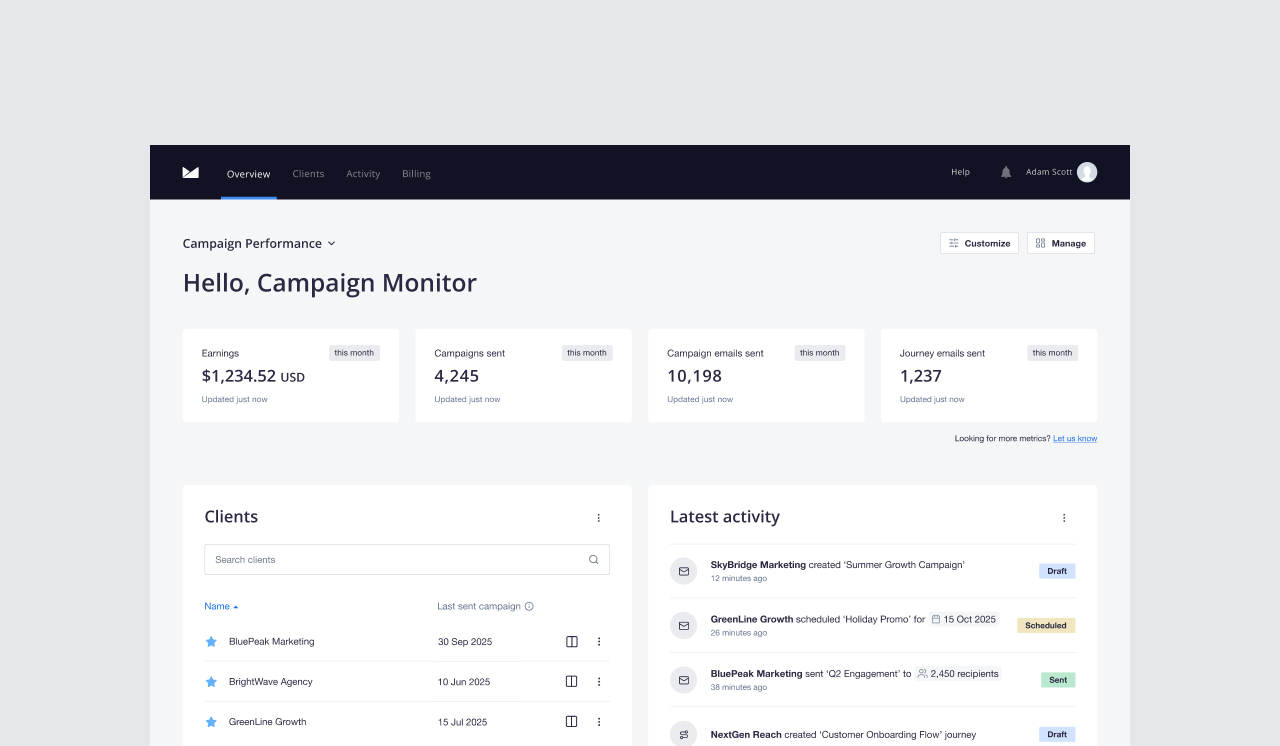Toggle the star for BluePeak Marketing
The image size is (1280, 746).
coord(211,642)
